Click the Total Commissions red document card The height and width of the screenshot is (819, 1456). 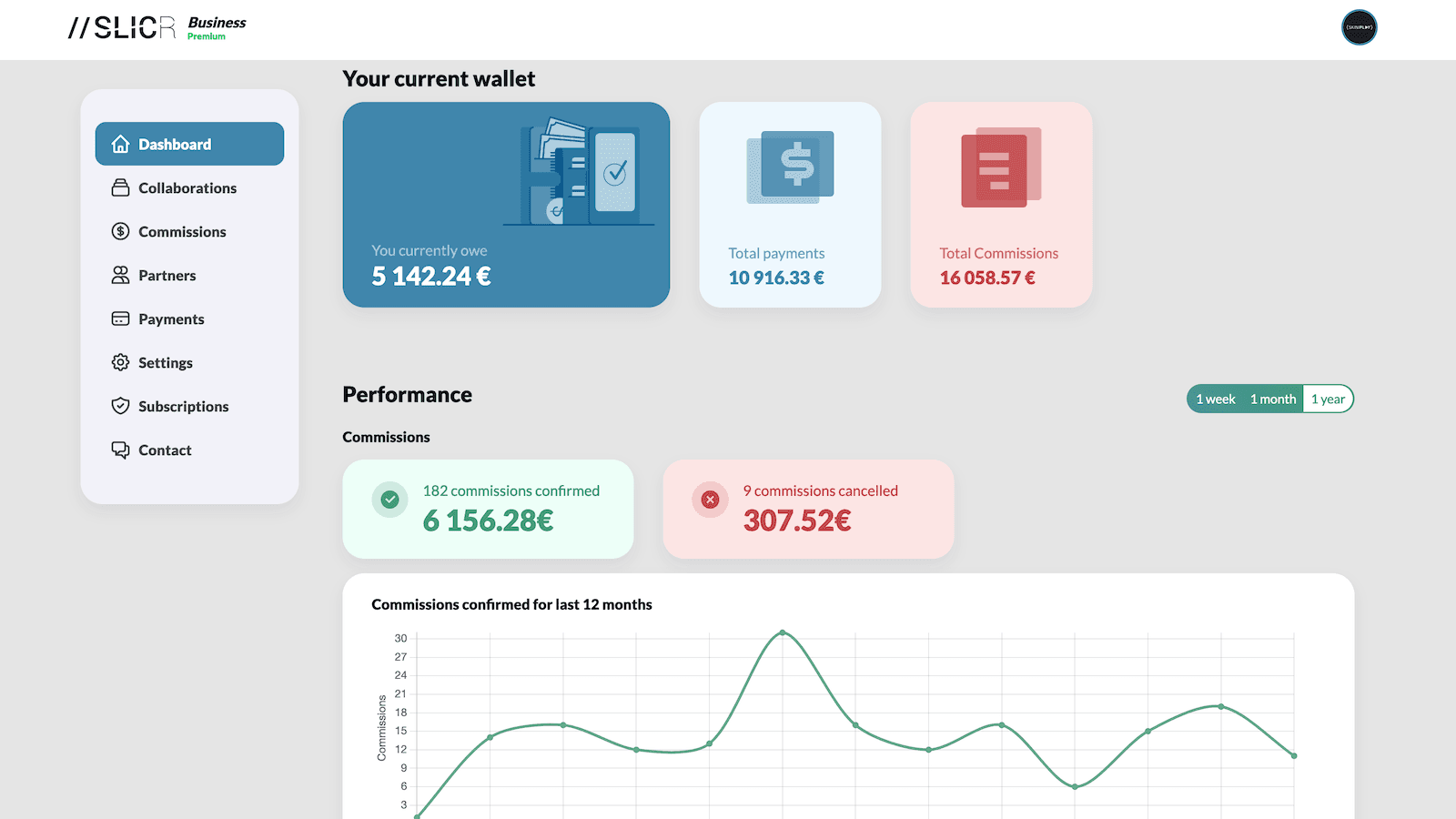[x=999, y=205]
